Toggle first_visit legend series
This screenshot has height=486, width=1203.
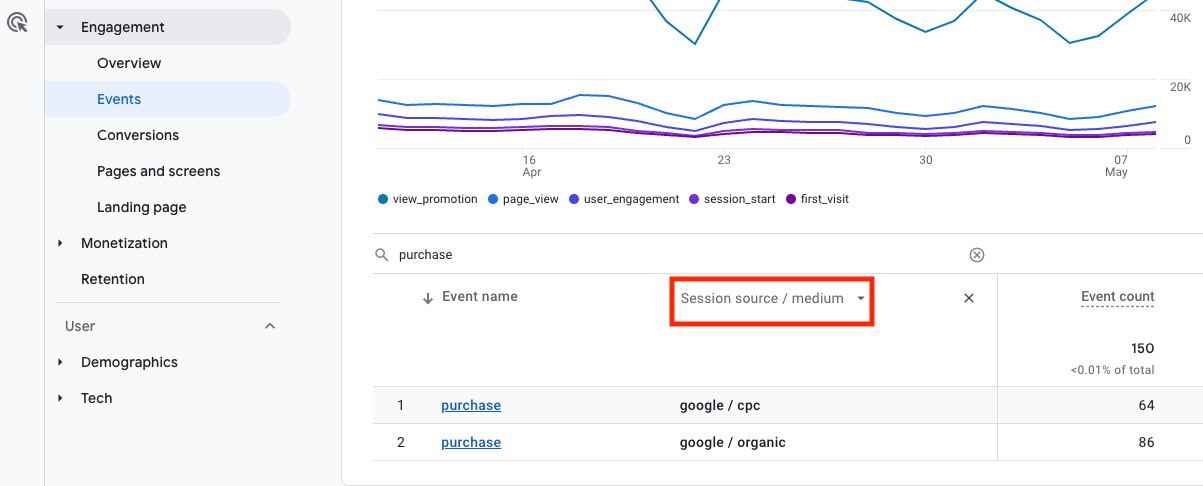click(x=817, y=199)
